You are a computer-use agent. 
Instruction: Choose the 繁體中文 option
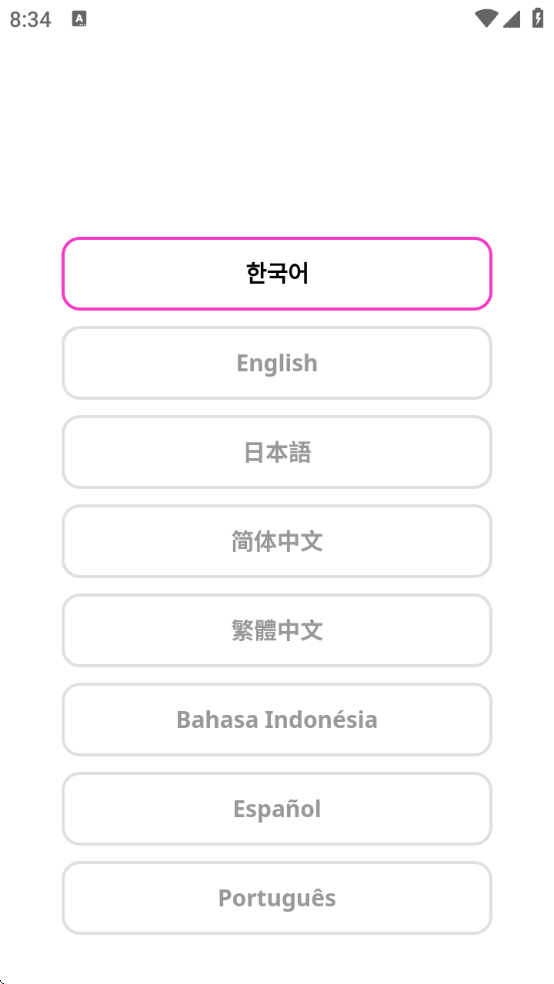click(x=277, y=630)
